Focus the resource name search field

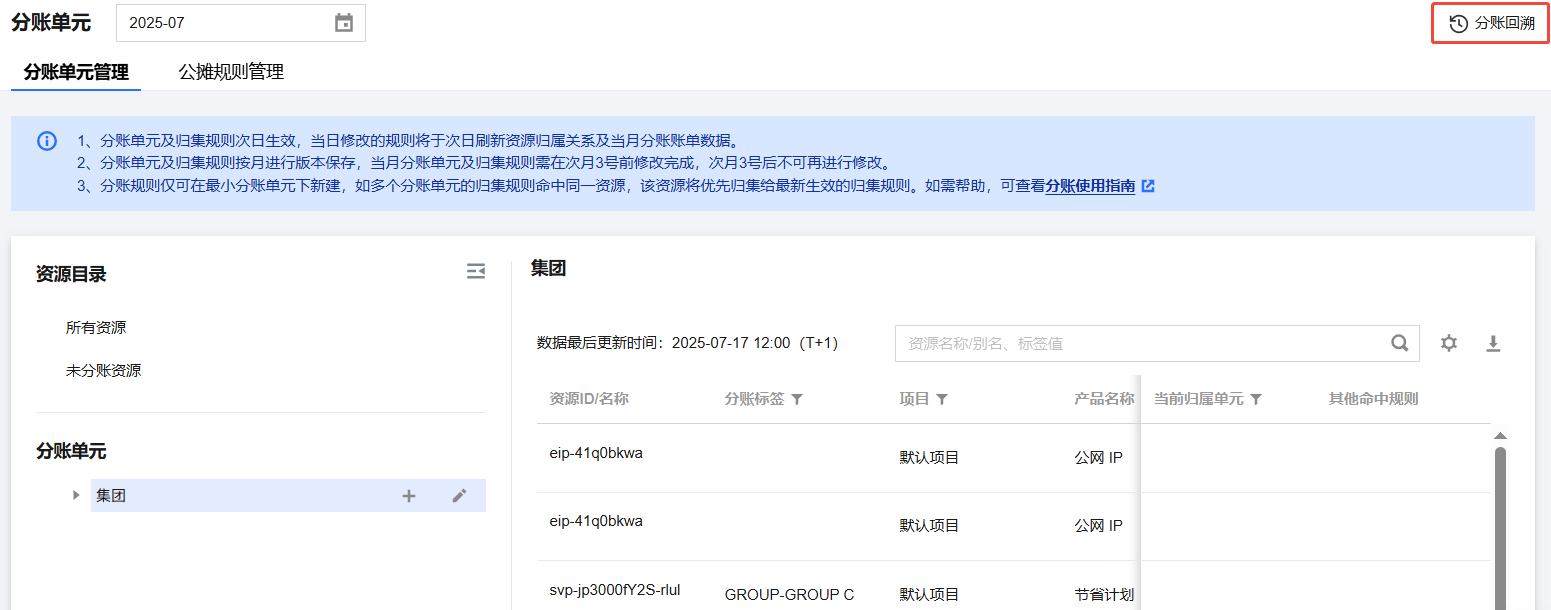[1140, 343]
